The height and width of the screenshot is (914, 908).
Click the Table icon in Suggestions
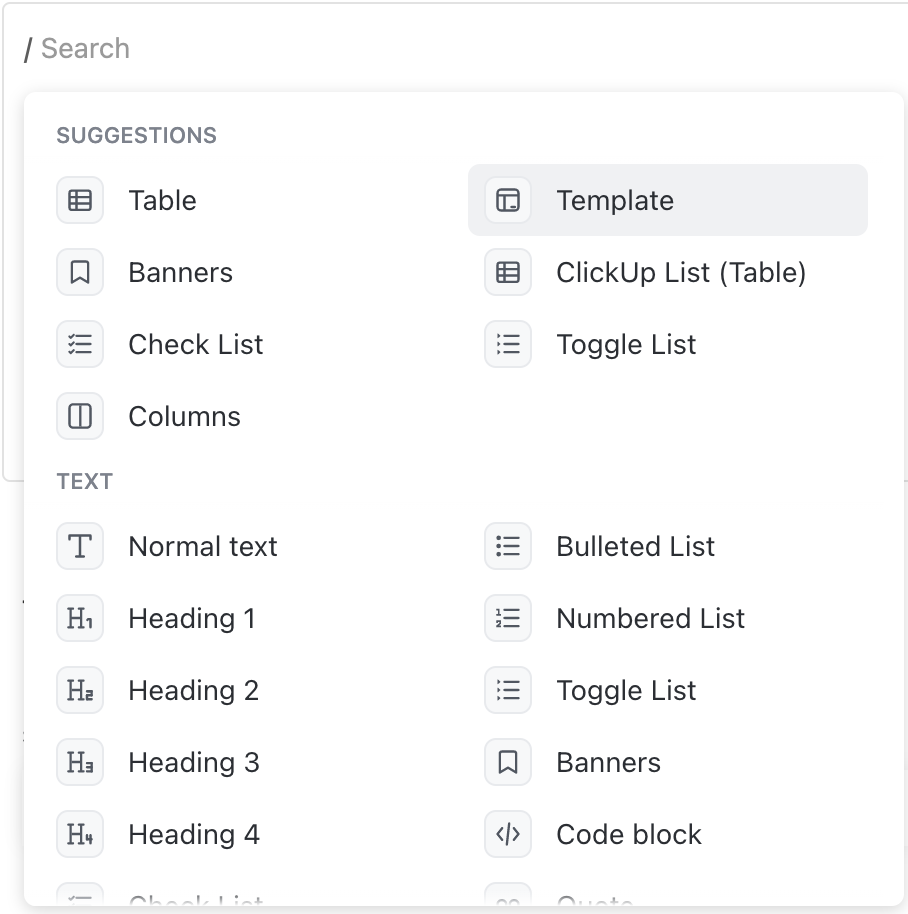click(80, 200)
